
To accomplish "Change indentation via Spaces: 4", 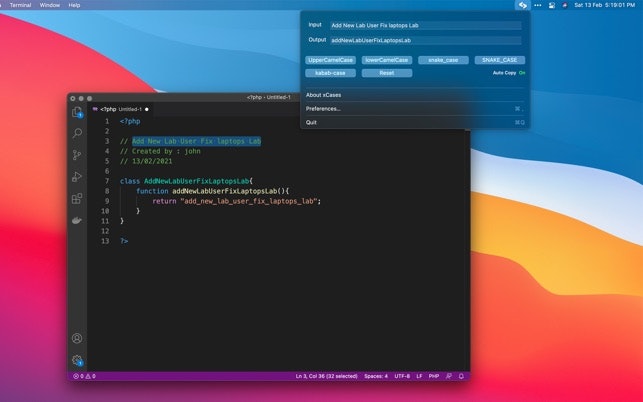I will (376, 376).
